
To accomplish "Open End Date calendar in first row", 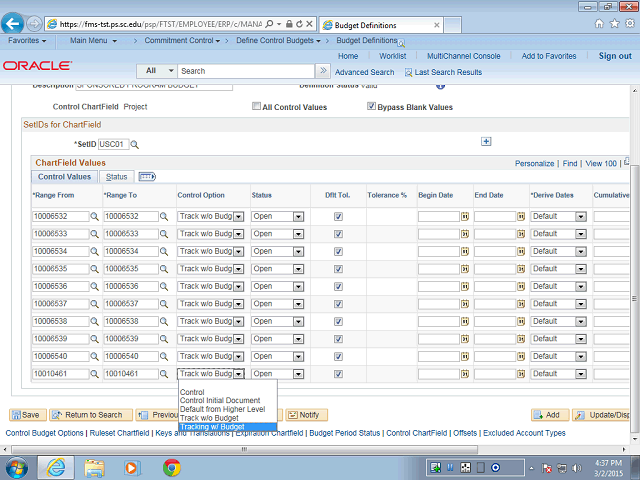I will (x=521, y=216).
